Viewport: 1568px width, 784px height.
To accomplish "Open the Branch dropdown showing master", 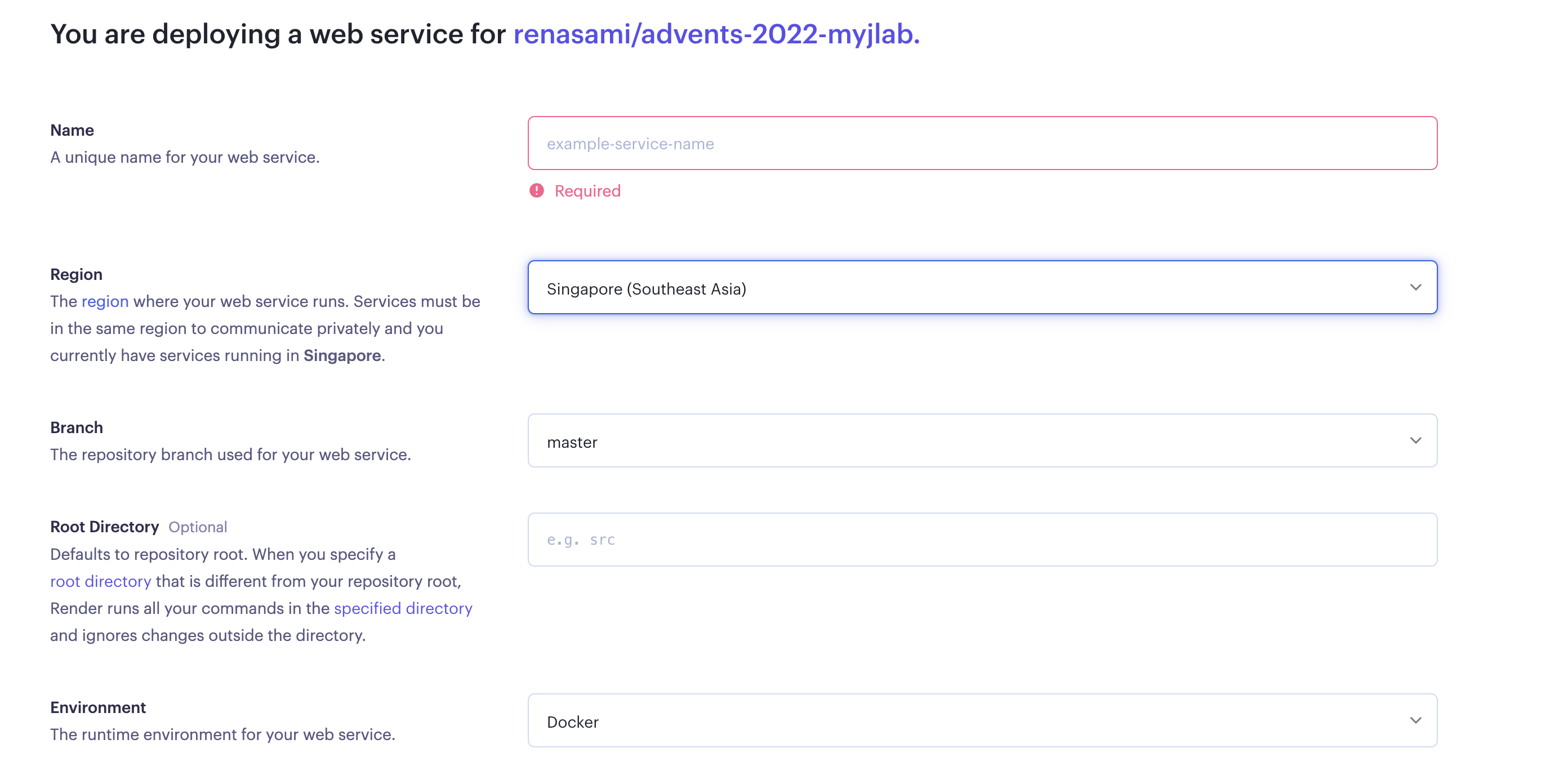I will click(981, 442).
